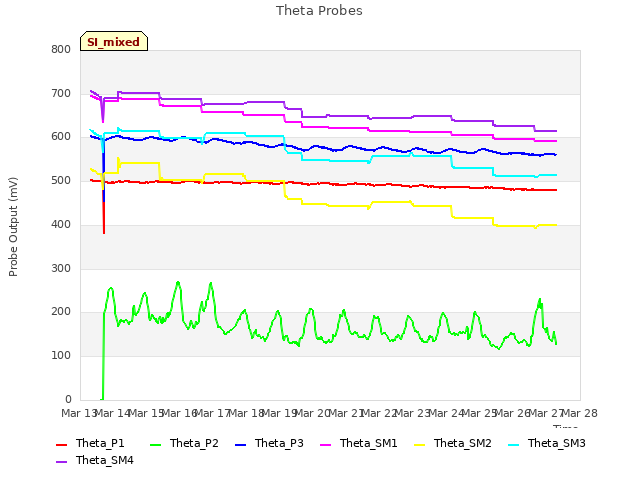
Task: Click the Mar 13 x-axis tick label
Action: [79, 413]
